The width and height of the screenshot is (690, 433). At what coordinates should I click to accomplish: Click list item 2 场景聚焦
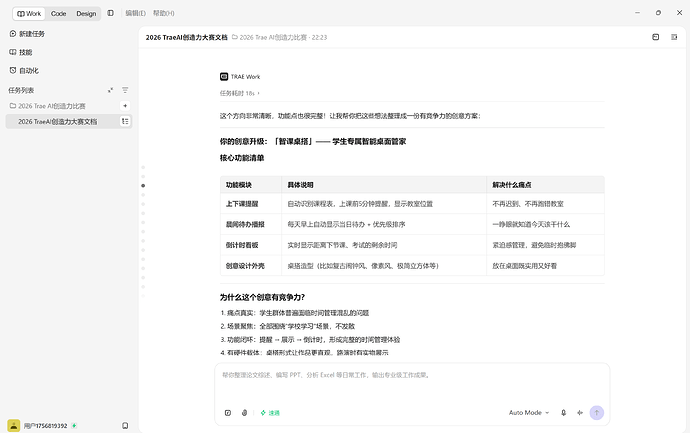pos(287,326)
